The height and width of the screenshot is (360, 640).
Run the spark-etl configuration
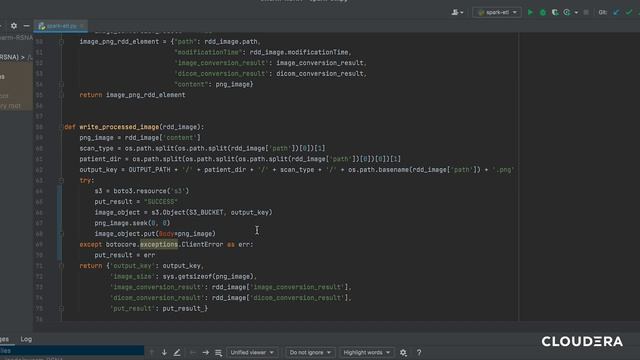[530, 12]
